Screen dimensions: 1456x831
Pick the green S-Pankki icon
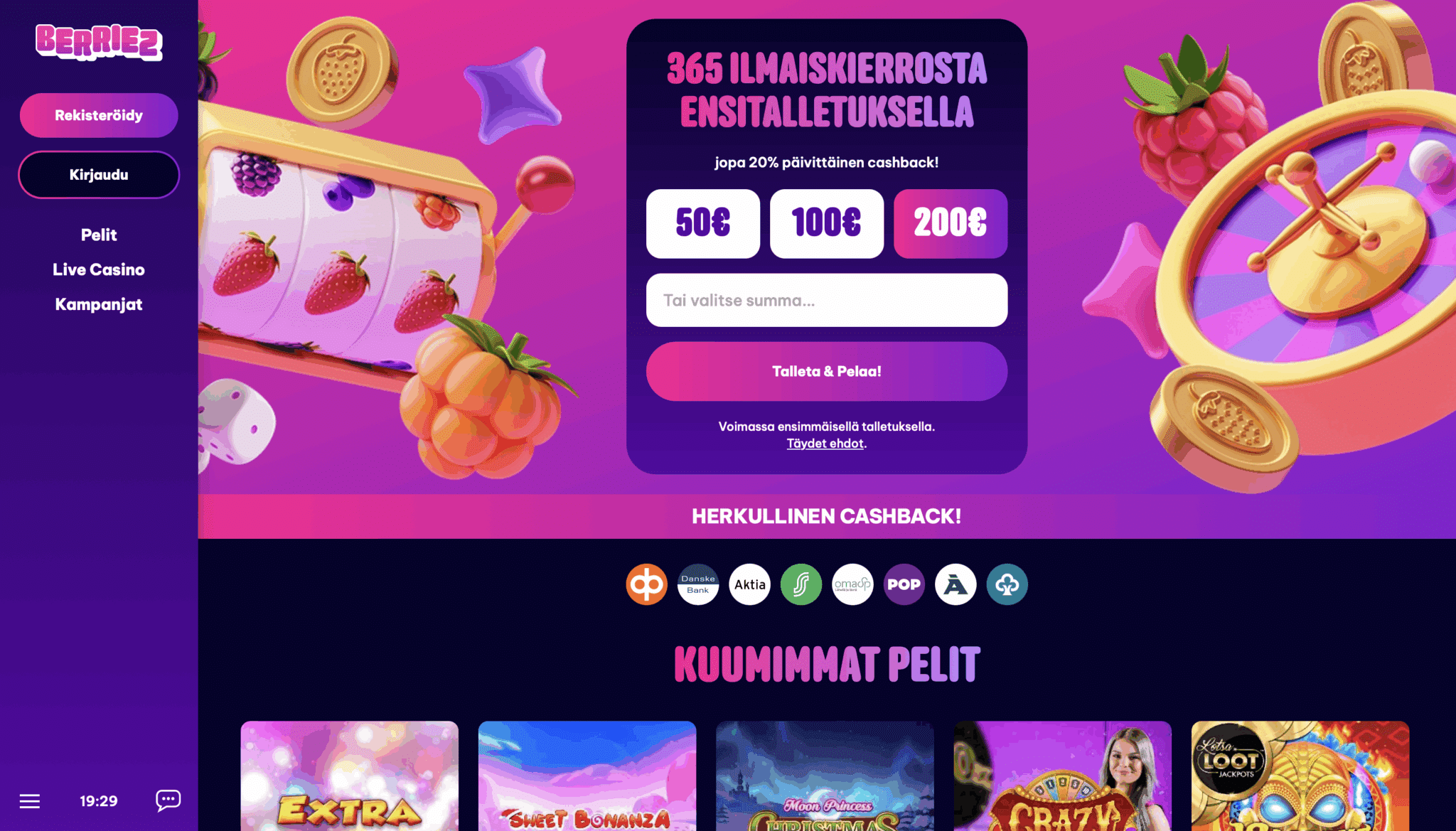click(x=801, y=584)
